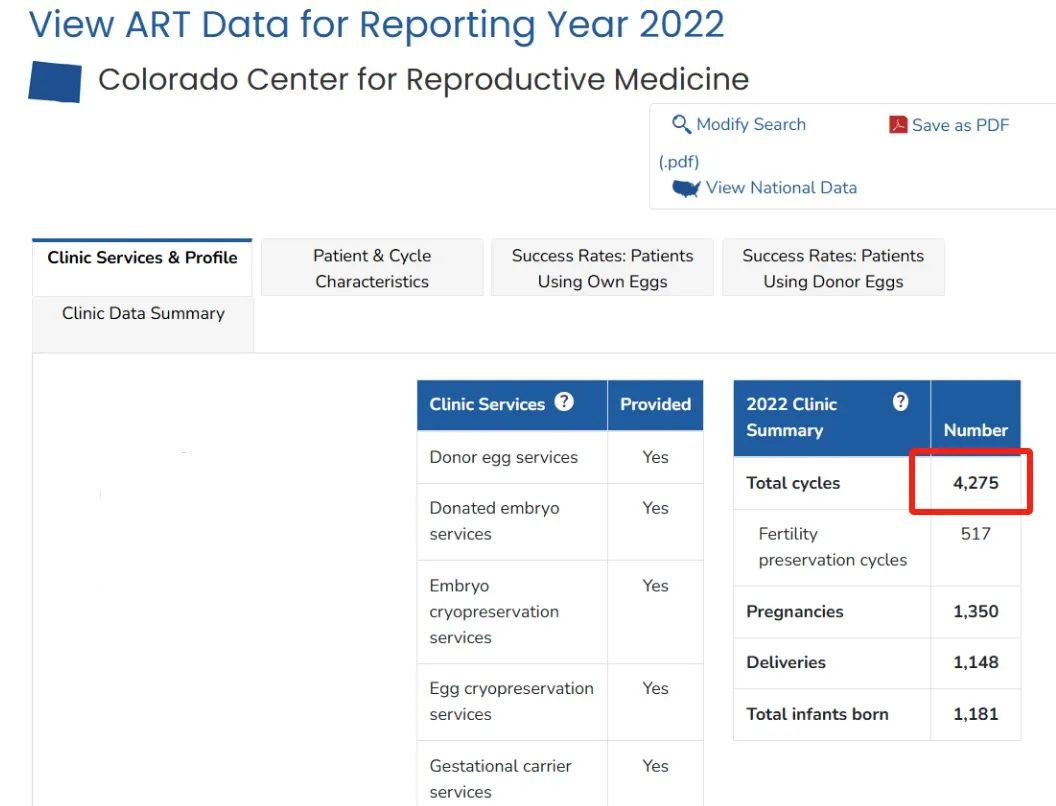Select Clinic Services & Profile tab

[x=142, y=267]
